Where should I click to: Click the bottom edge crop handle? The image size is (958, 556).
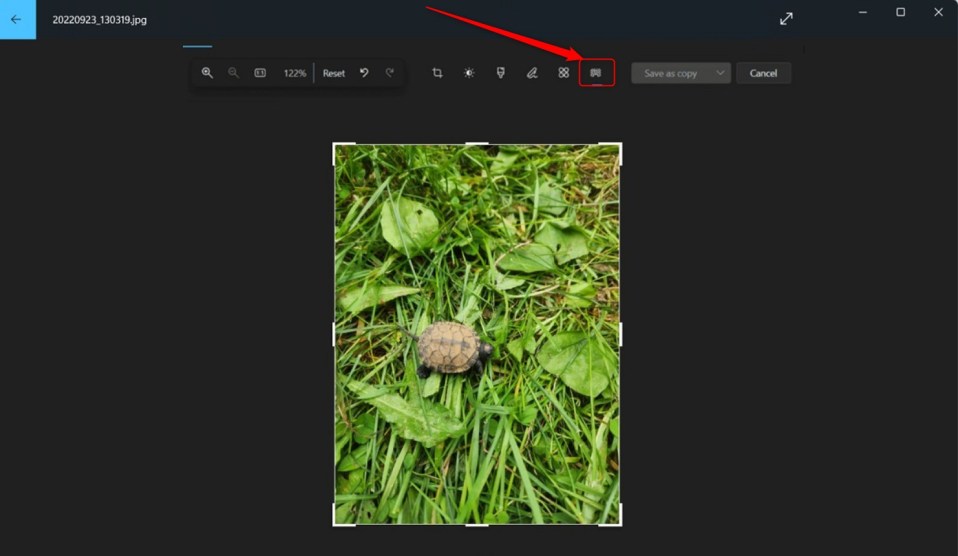(477, 524)
